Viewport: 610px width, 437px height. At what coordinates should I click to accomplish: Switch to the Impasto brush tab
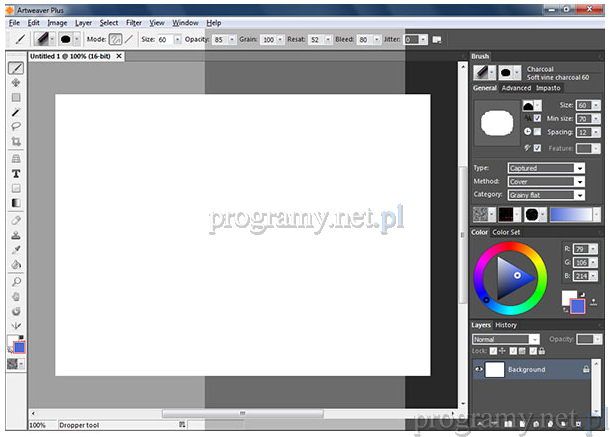(548, 88)
